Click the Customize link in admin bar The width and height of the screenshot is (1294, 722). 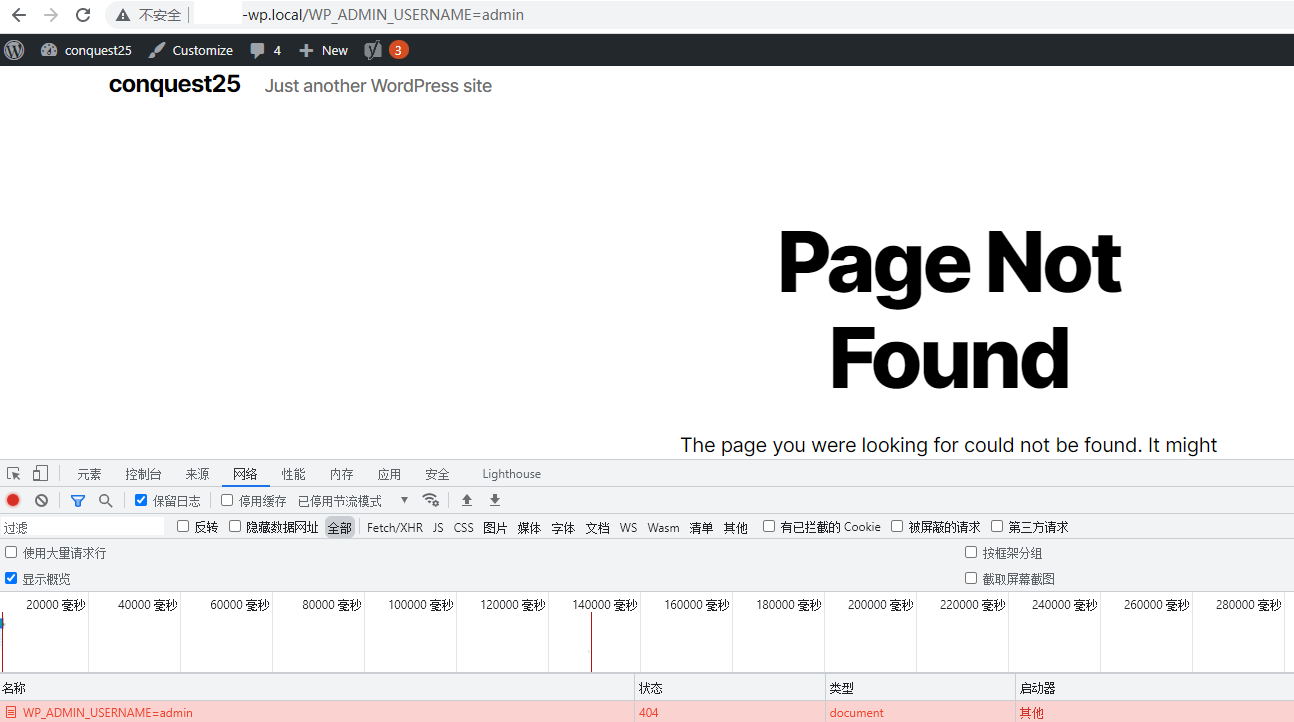pyautogui.click(x=191, y=50)
